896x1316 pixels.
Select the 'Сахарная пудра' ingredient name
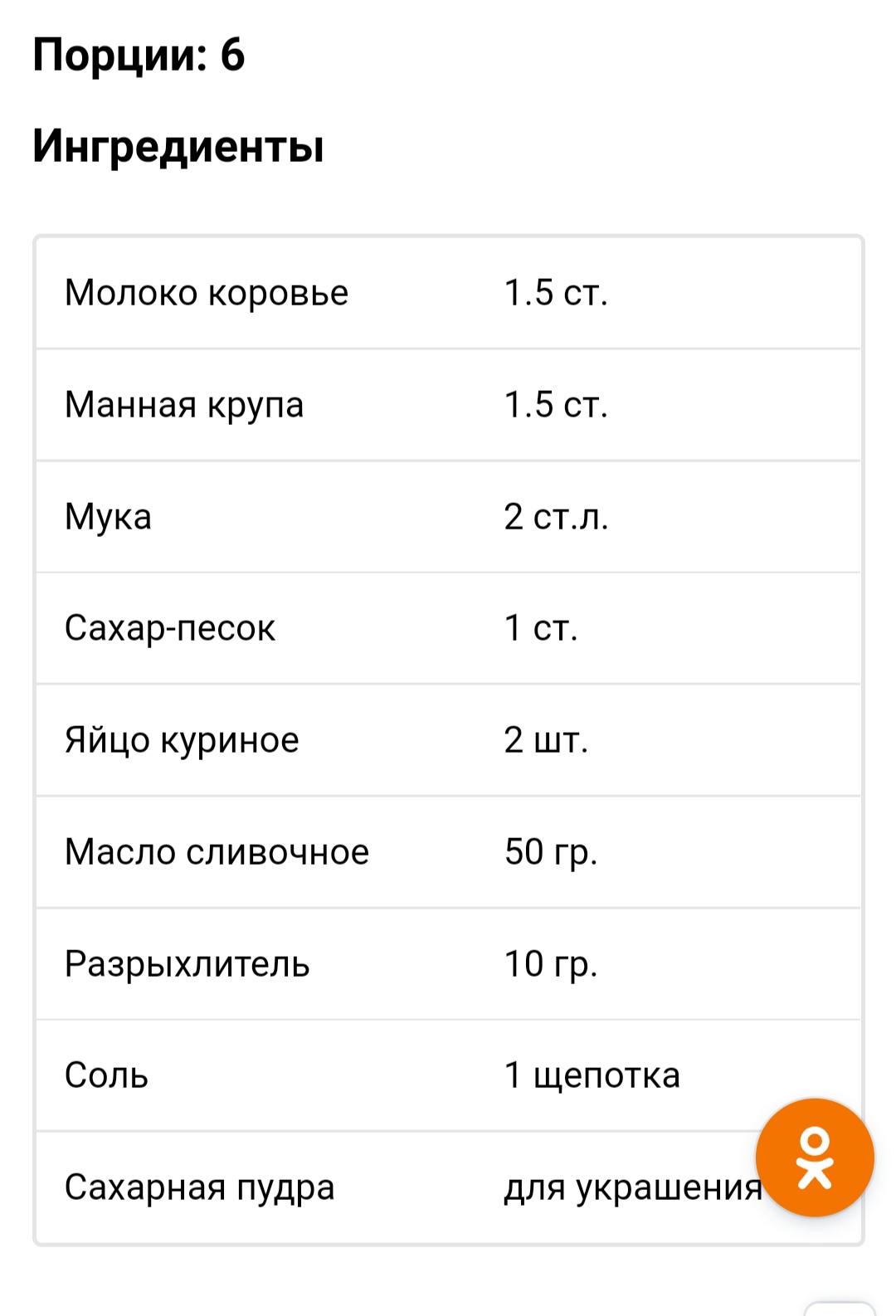[200, 1187]
